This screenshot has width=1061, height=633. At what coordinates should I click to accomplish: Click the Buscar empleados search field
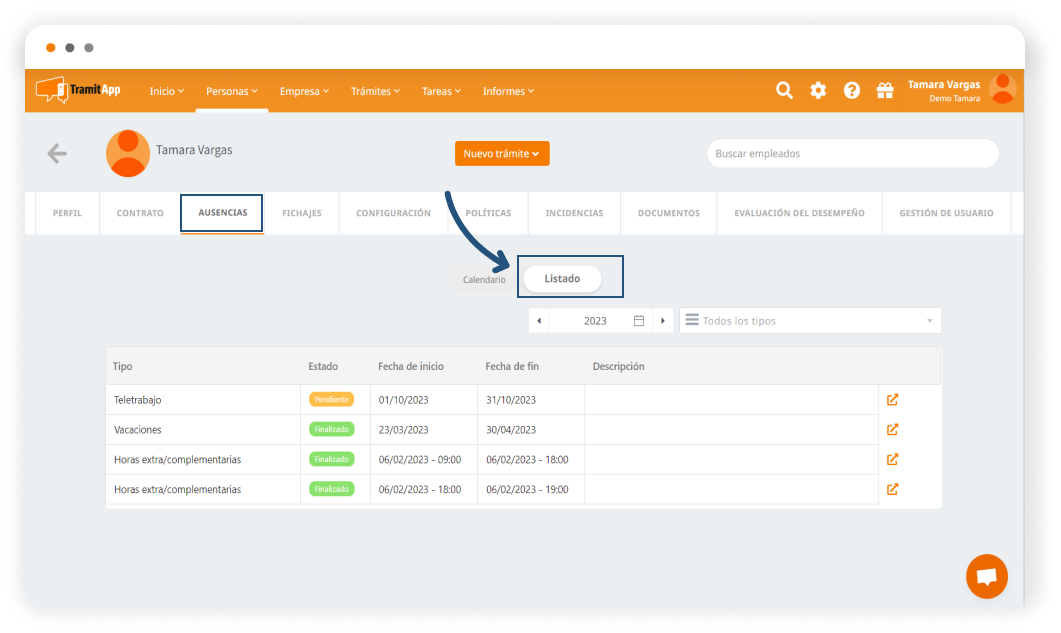coord(852,154)
